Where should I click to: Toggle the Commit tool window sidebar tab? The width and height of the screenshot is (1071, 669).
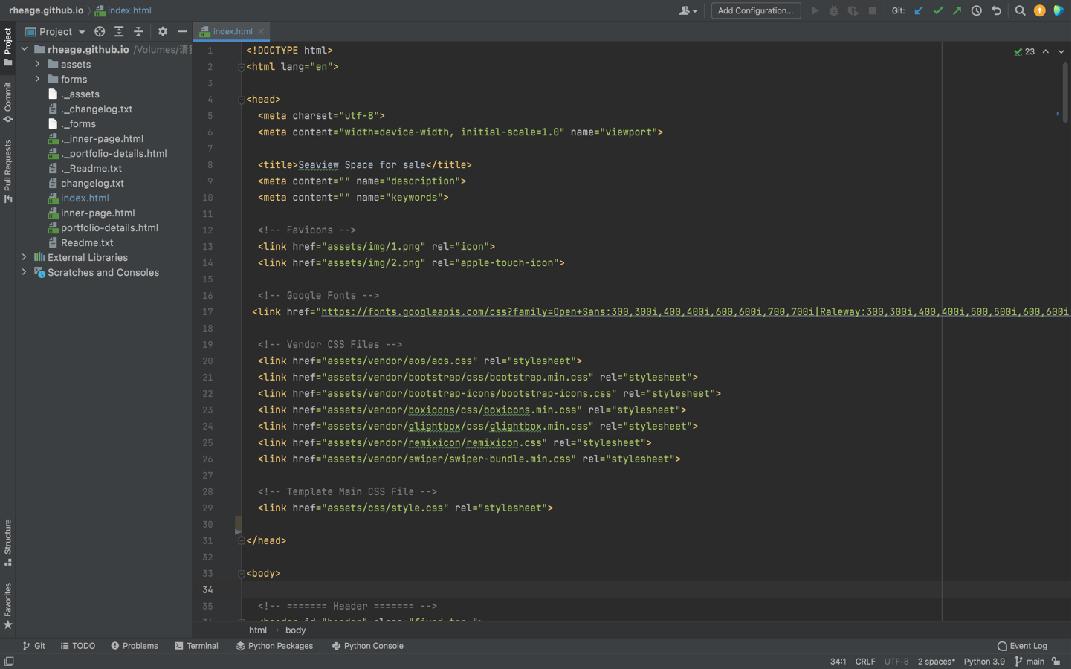tap(8, 103)
